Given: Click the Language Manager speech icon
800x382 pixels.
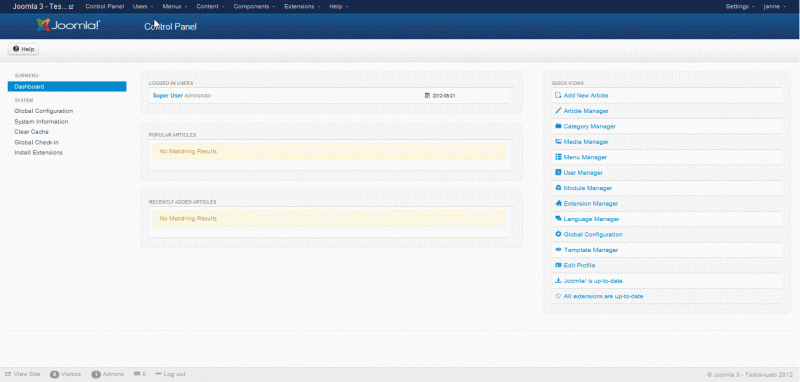Looking at the screenshot, I should point(558,219).
